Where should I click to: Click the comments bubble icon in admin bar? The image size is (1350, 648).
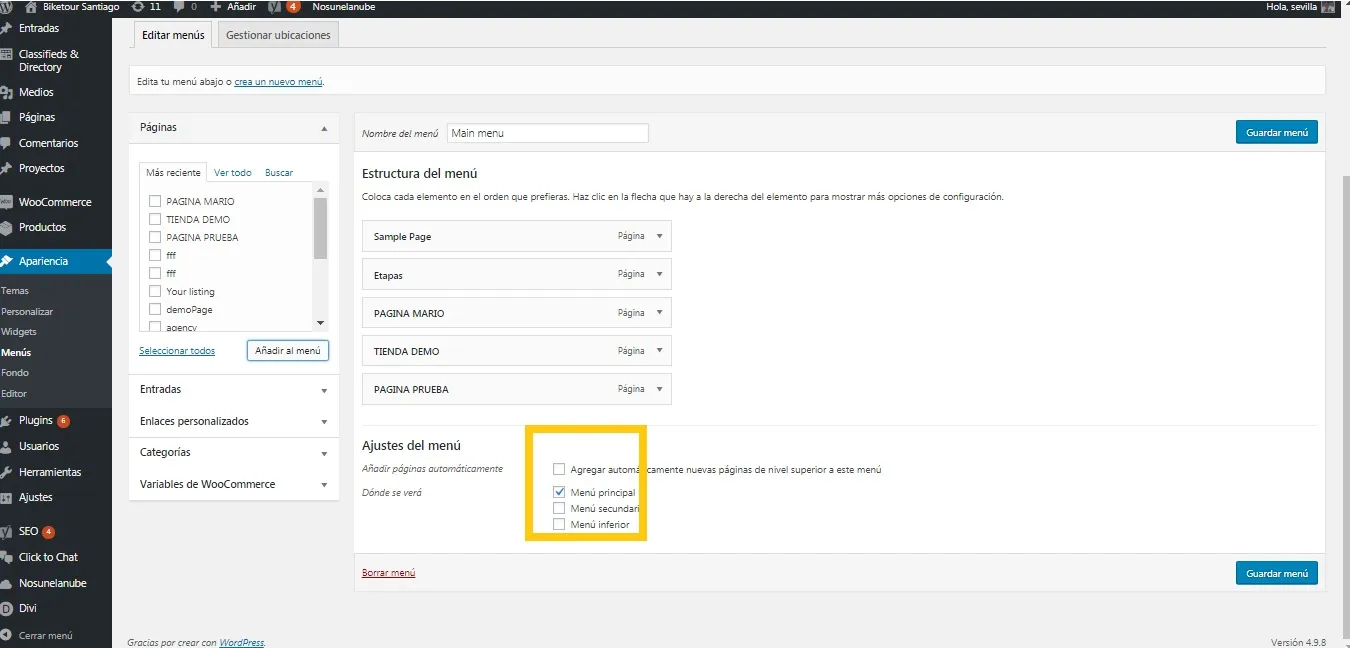(180, 7)
